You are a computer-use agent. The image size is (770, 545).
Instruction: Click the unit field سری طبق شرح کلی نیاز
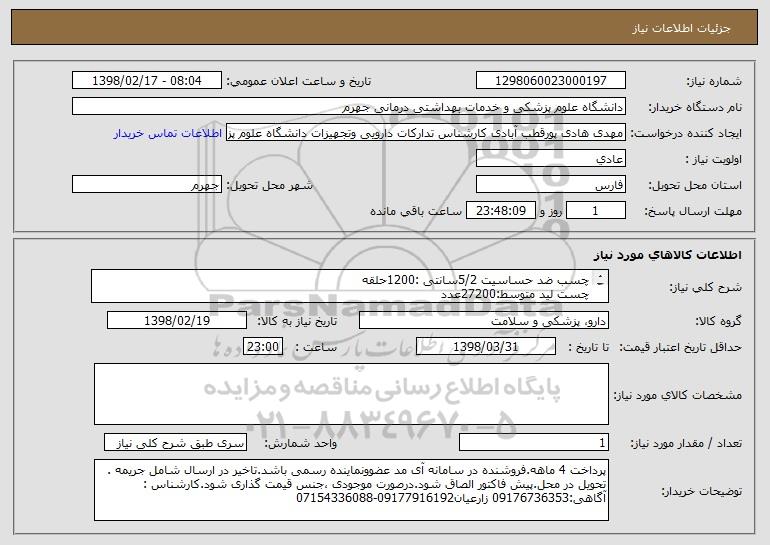(x=175, y=442)
